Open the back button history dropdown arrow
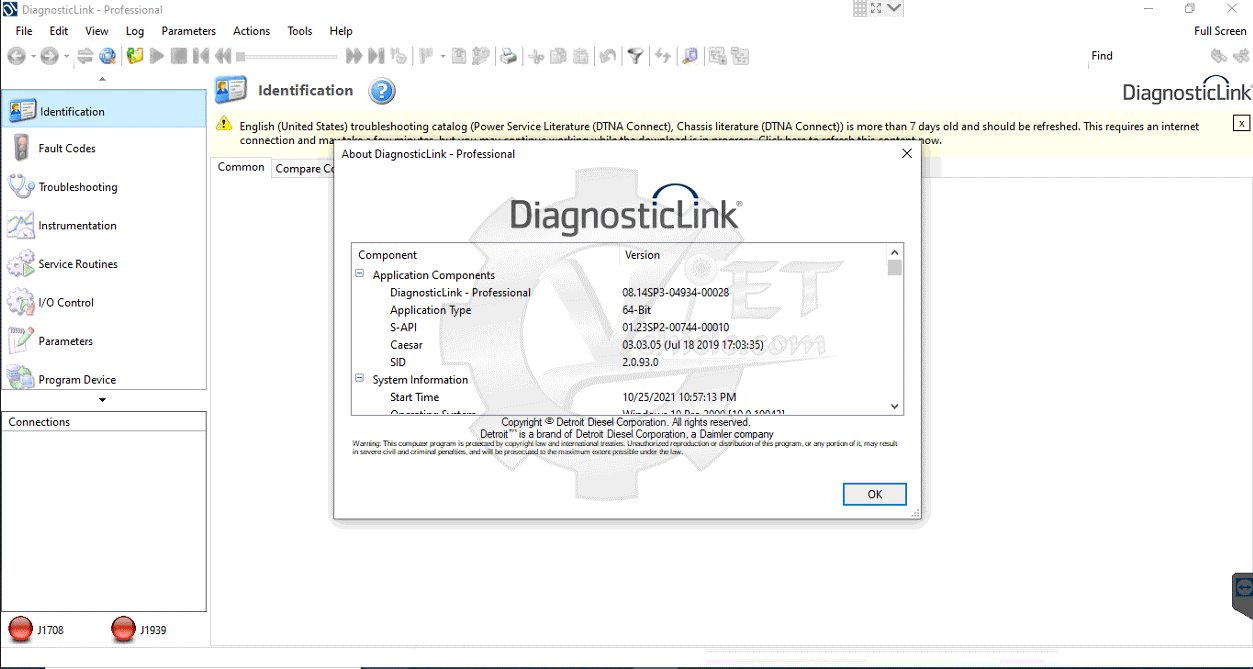This screenshot has height=669, width=1253. 33,56
